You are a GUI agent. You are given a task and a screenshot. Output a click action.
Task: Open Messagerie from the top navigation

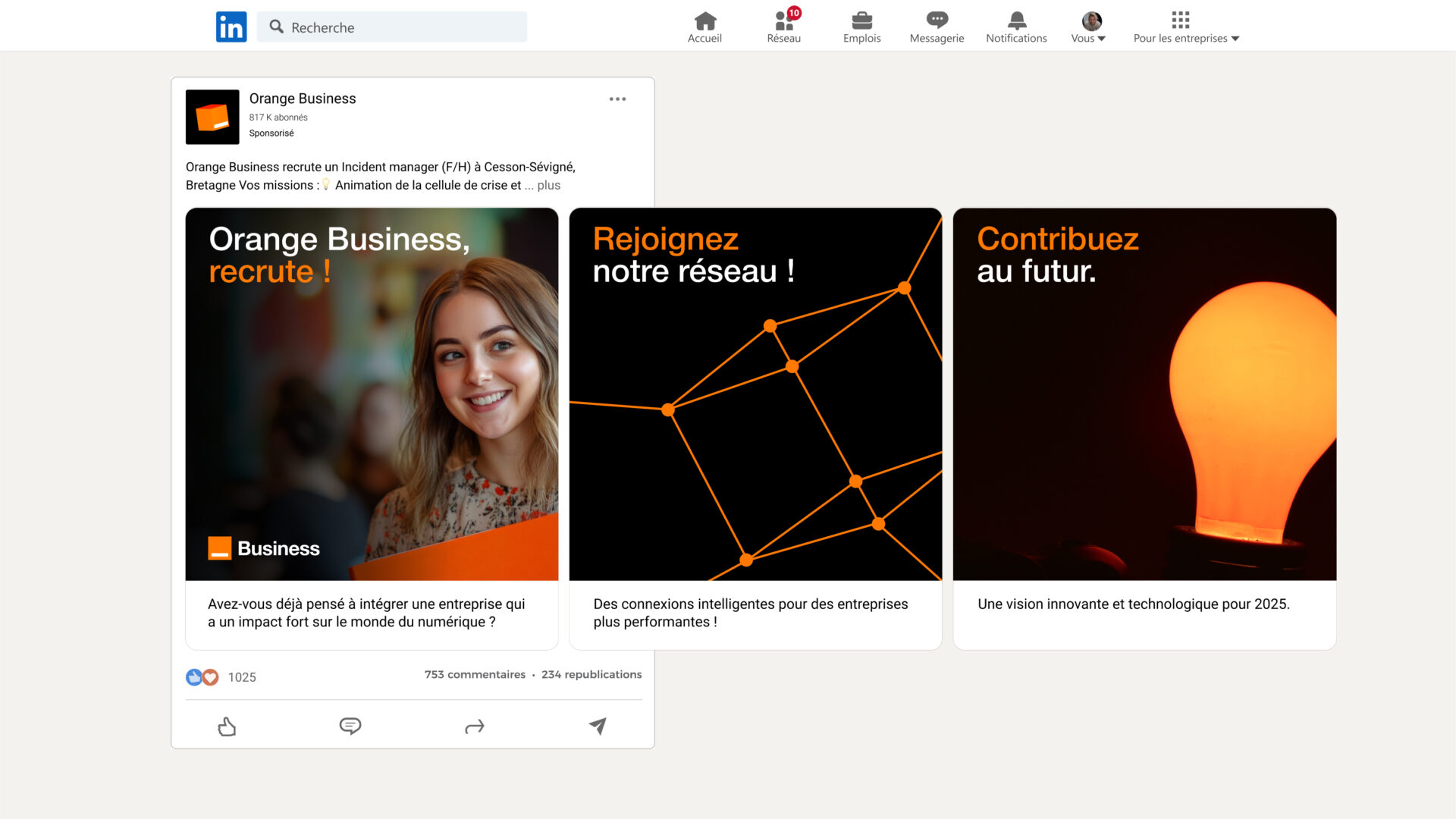pos(937,27)
